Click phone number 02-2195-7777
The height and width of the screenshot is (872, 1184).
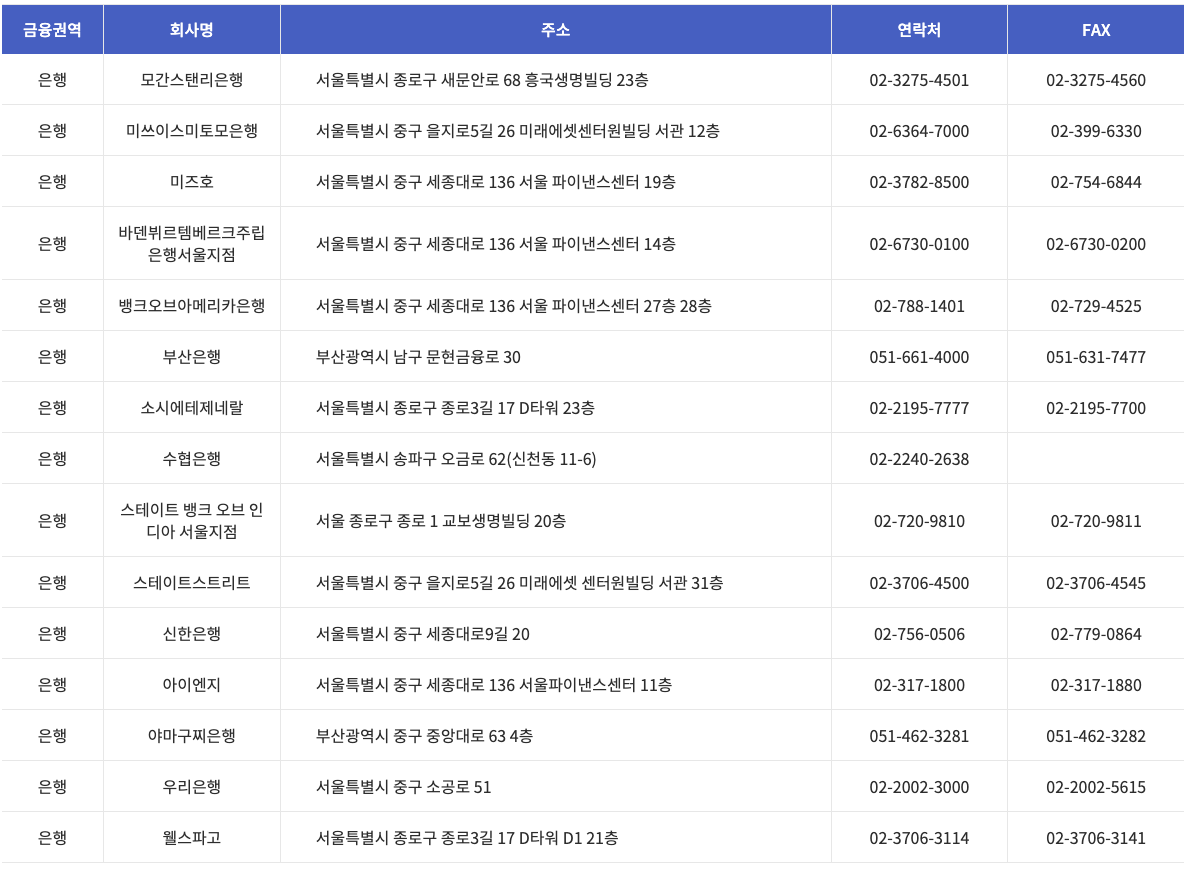pyautogui.click(x=919, y=408)
